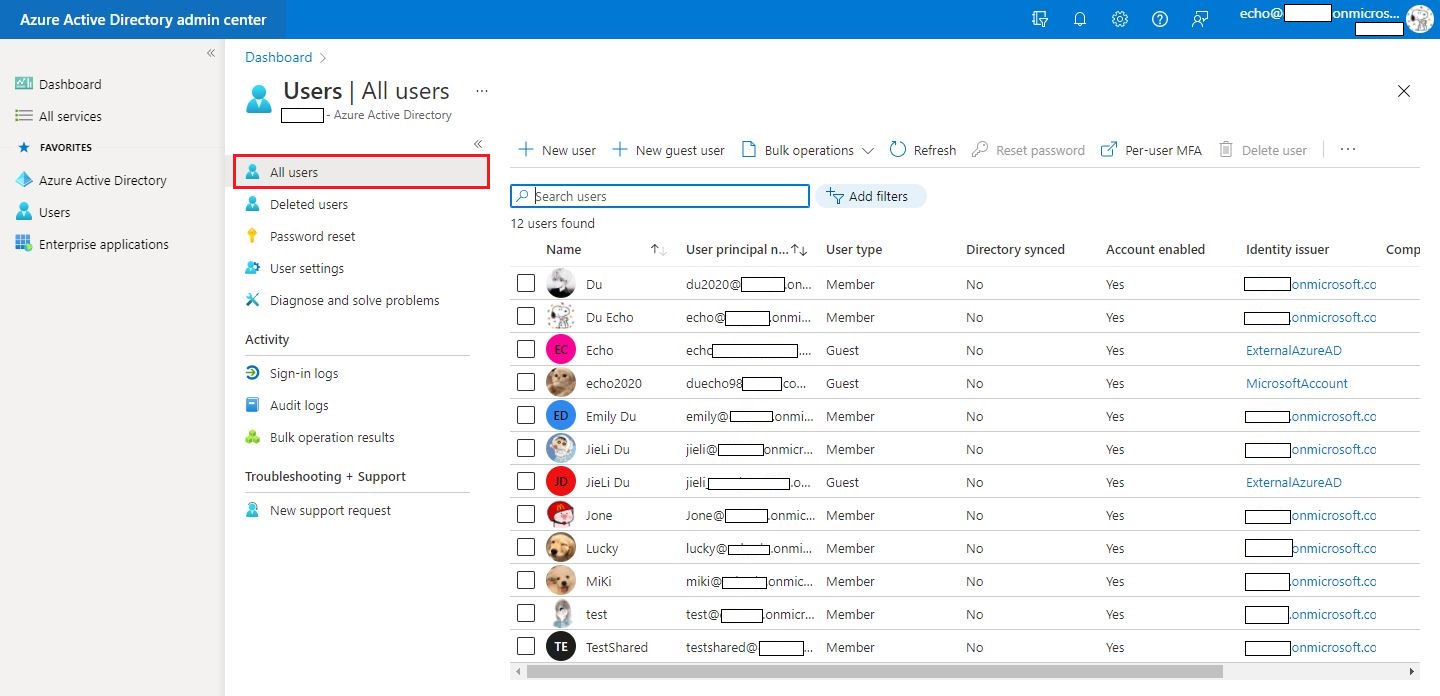Screen dimensions: 1440x696
Task: Click Delete user in toolbar
Action: [1262, 150]
